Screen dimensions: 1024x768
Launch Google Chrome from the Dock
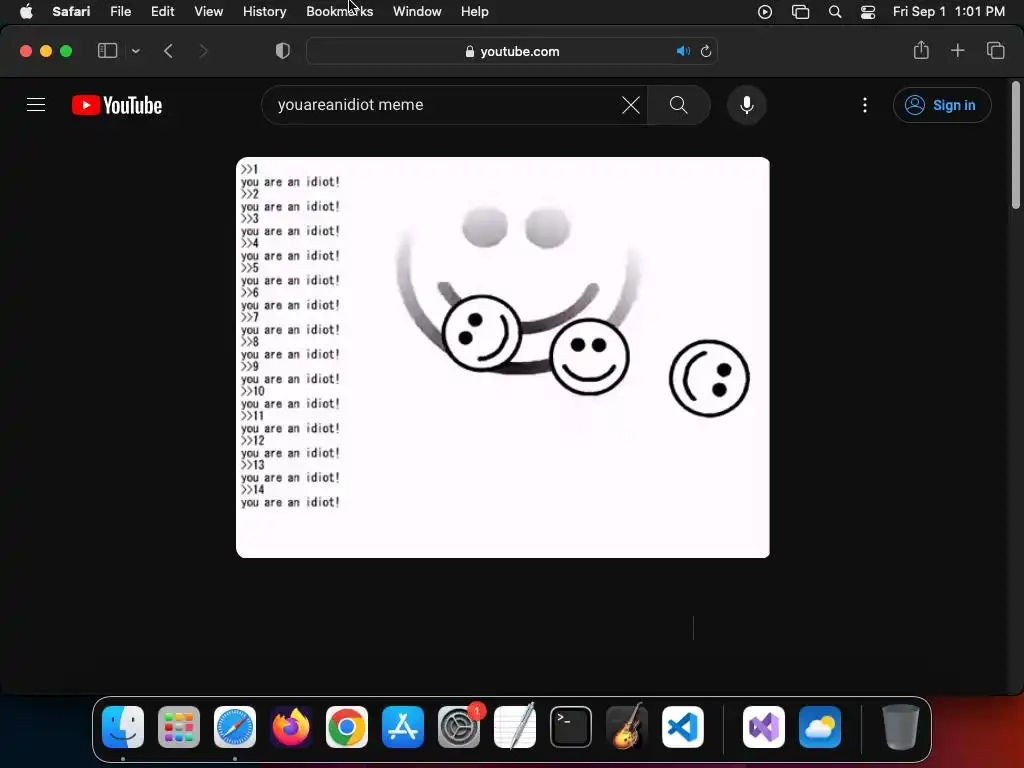click(347, 727)
